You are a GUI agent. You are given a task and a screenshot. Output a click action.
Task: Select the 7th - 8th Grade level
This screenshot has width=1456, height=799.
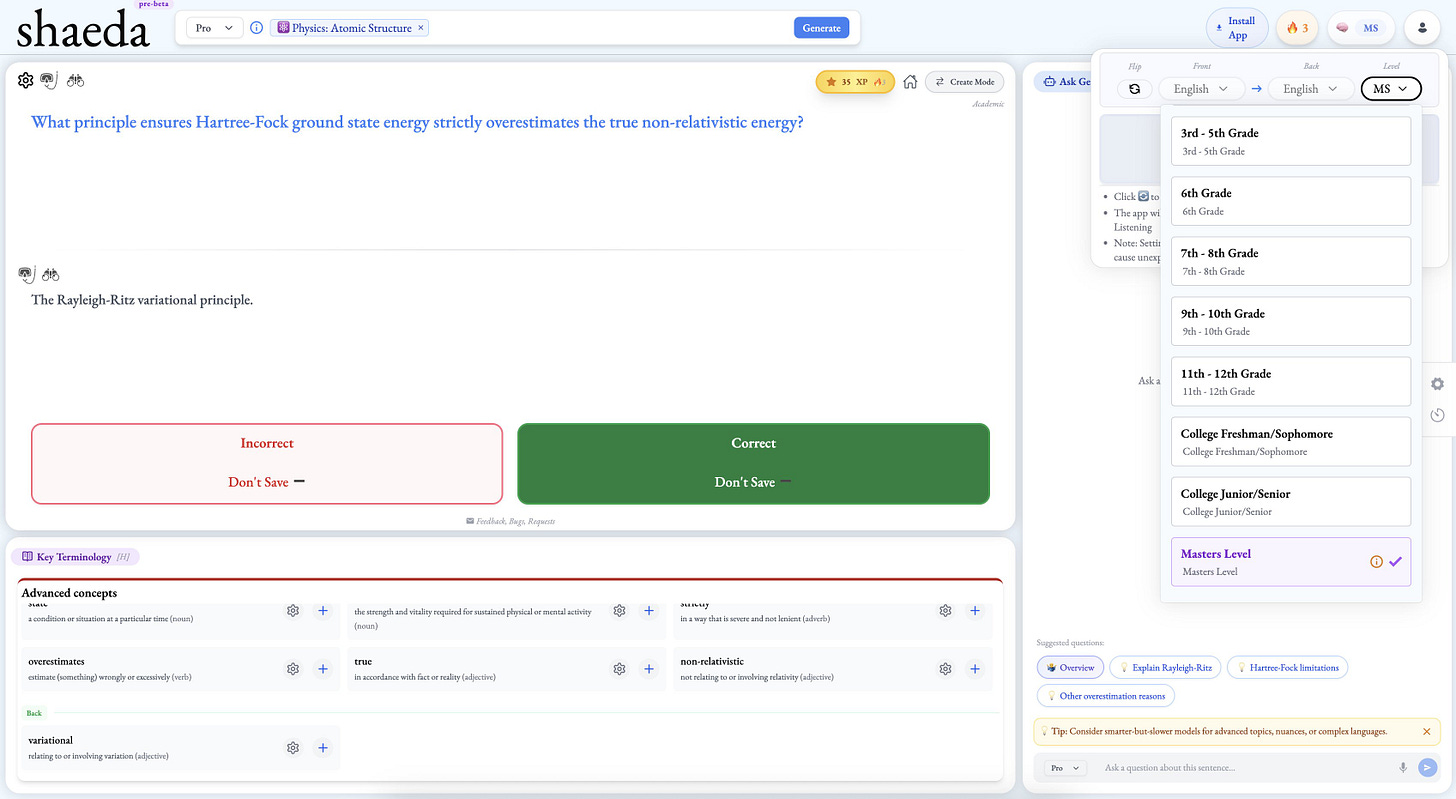[1291, 261]
